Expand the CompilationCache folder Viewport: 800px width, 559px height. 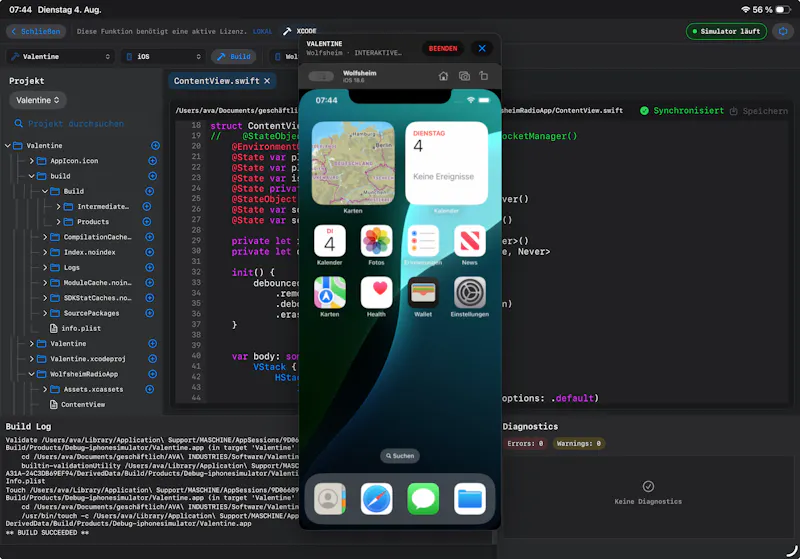point(45,237)
